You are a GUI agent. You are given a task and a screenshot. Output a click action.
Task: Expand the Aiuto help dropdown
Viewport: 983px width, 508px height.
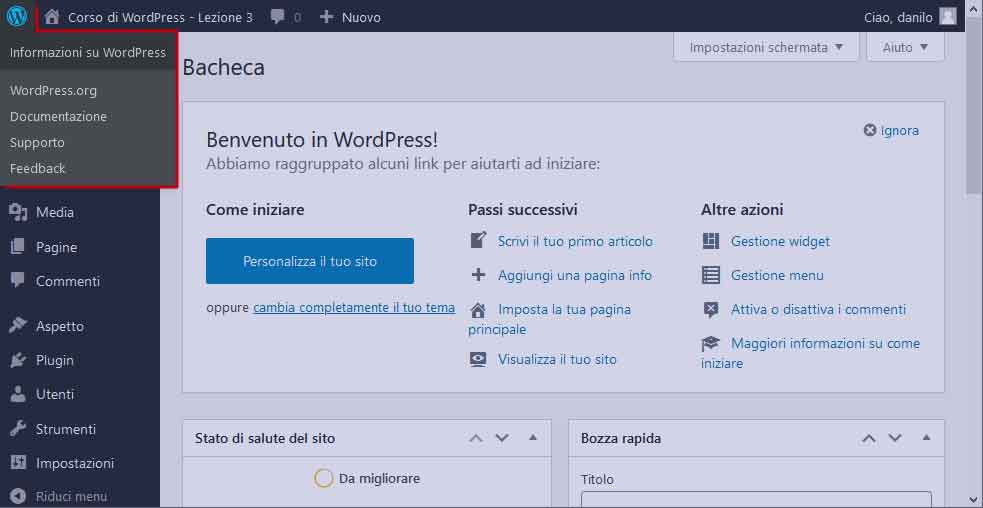[905, 47]
